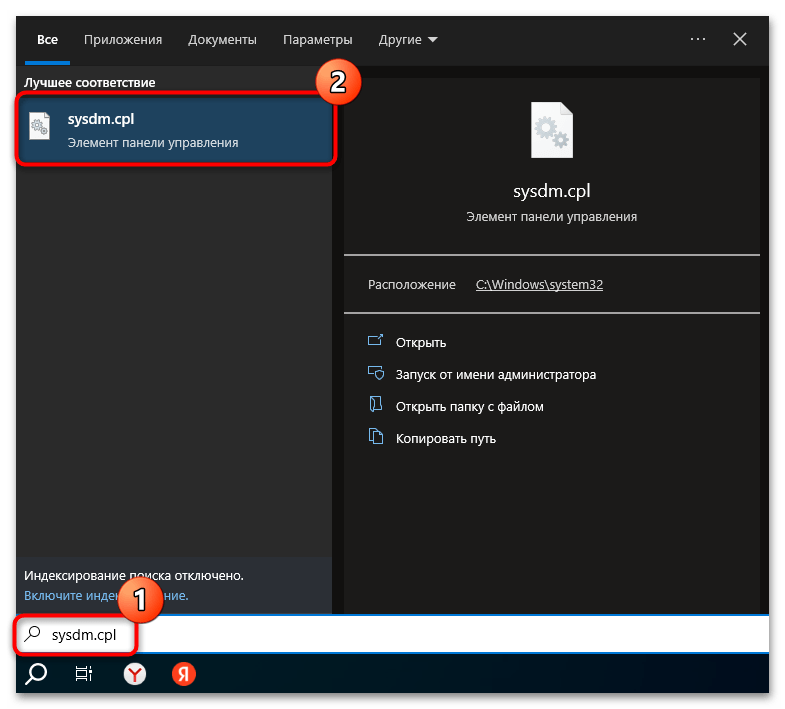Click the magnifier icon in search box

[33, 633]
